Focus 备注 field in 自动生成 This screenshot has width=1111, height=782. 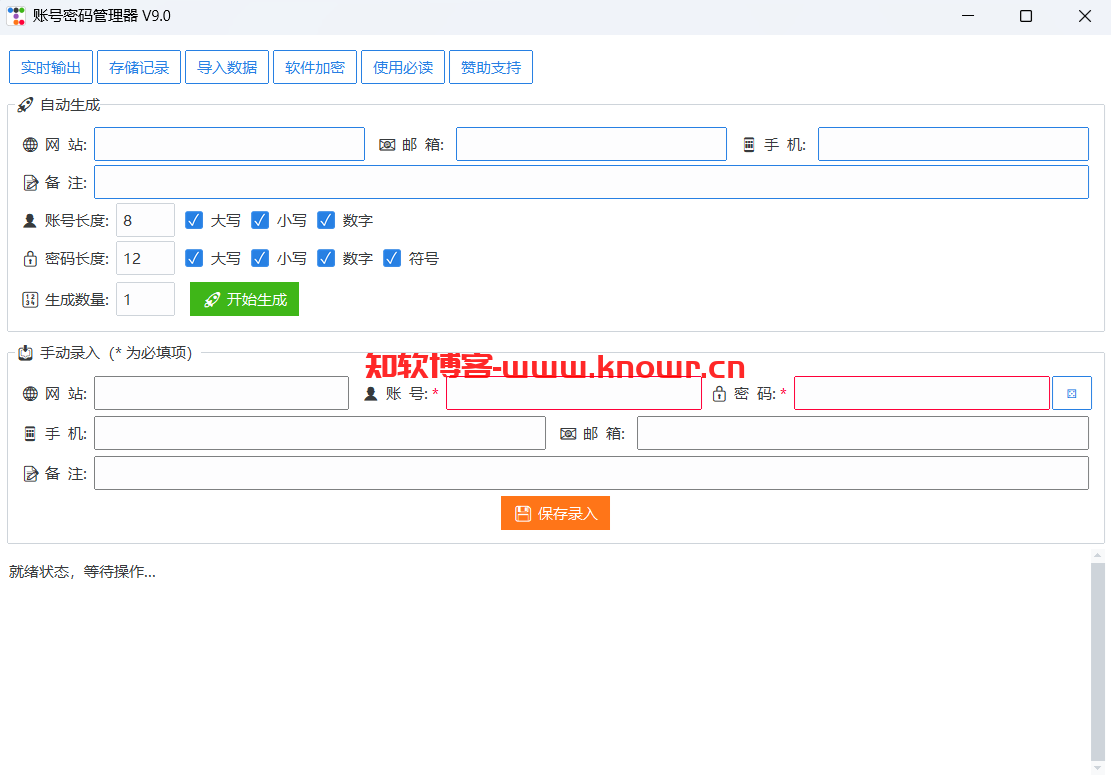(592, 182)
